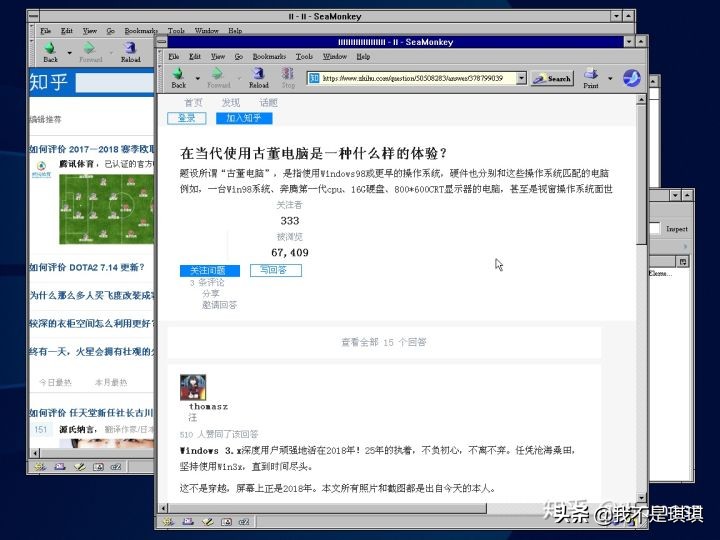Image resolution: width=720 pixels, height=540 pixels.
Task: Open ChatZilla icon in the rear window status bar
Action: click(x=116, y=467)
